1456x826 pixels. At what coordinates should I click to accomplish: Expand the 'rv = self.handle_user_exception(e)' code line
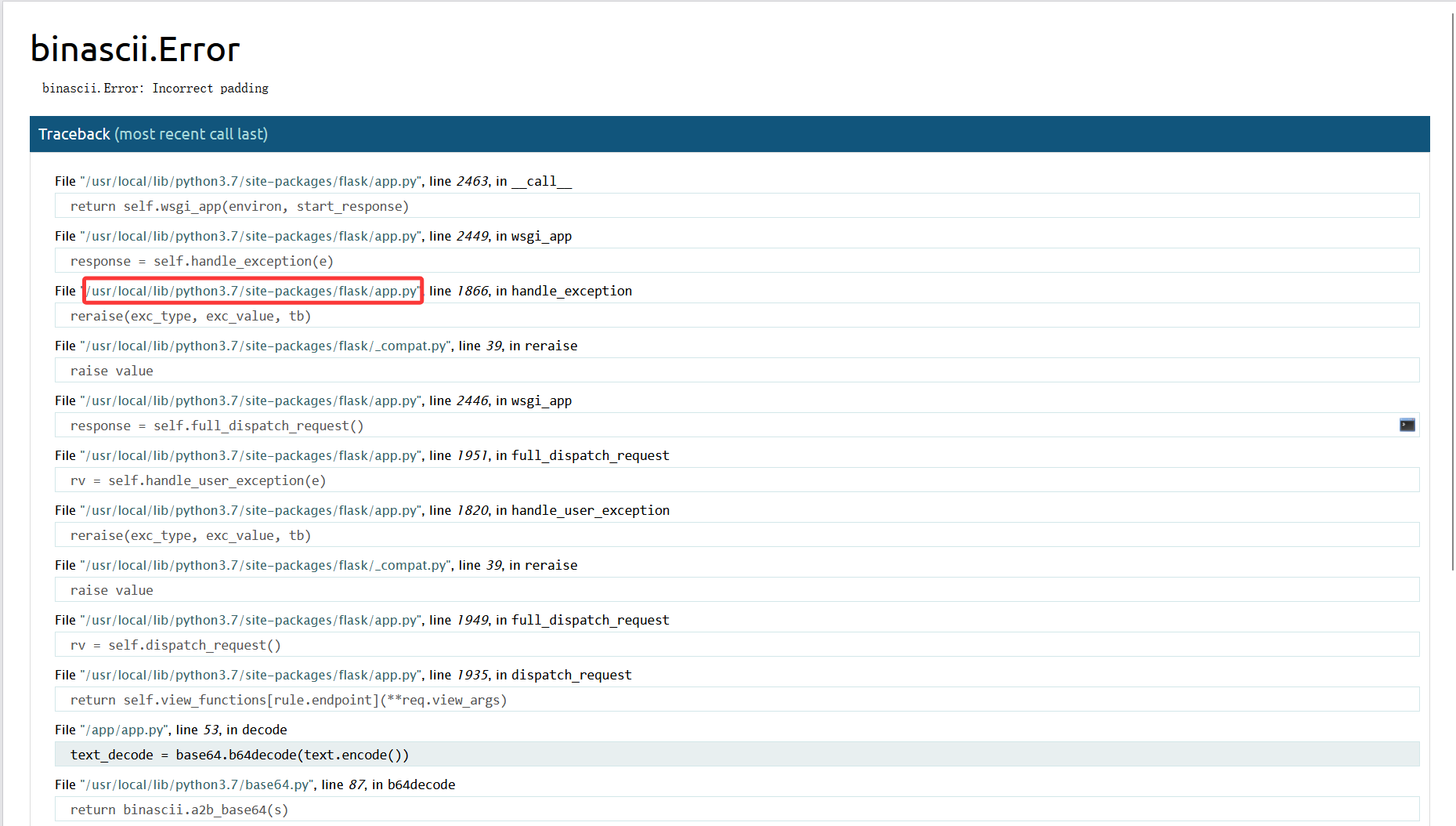(197, 480)
